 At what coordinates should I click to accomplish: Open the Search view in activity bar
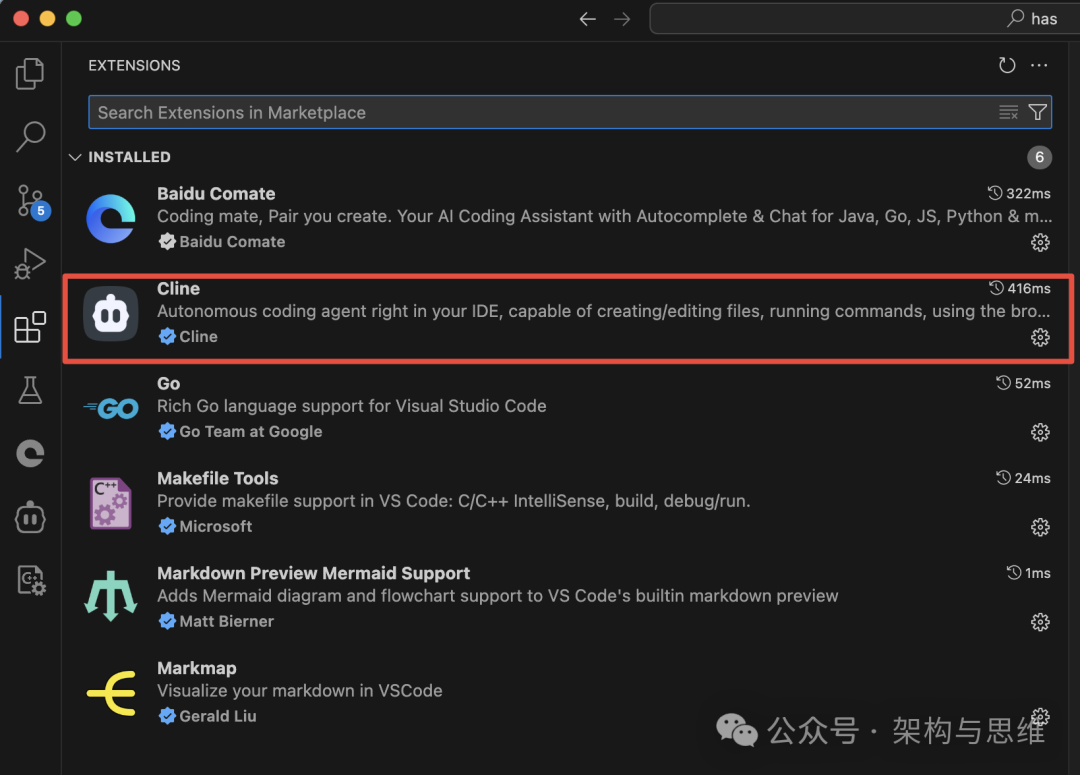point(30,136)
